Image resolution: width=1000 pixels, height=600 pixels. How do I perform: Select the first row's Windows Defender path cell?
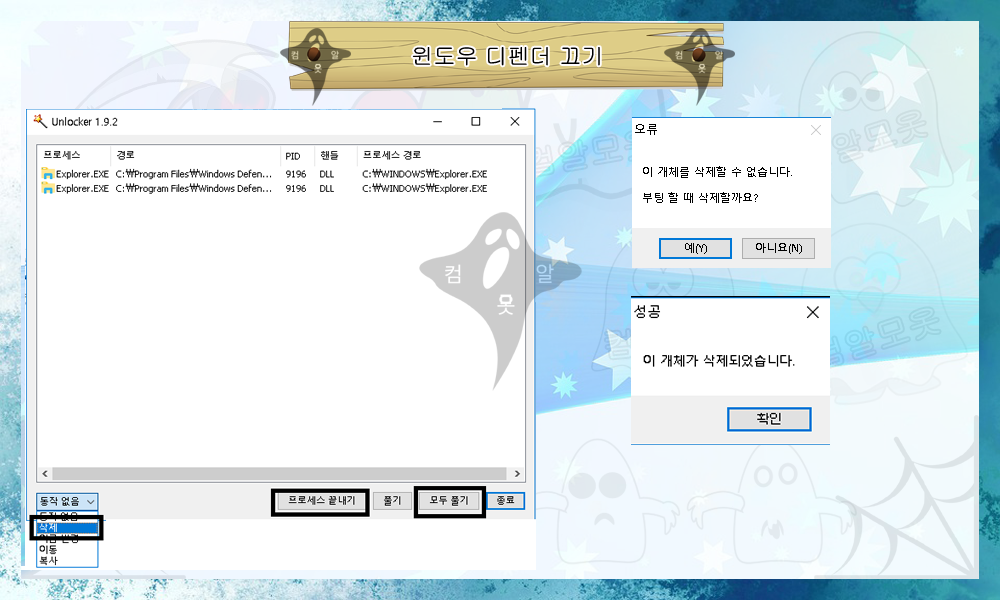pos(194,173)
